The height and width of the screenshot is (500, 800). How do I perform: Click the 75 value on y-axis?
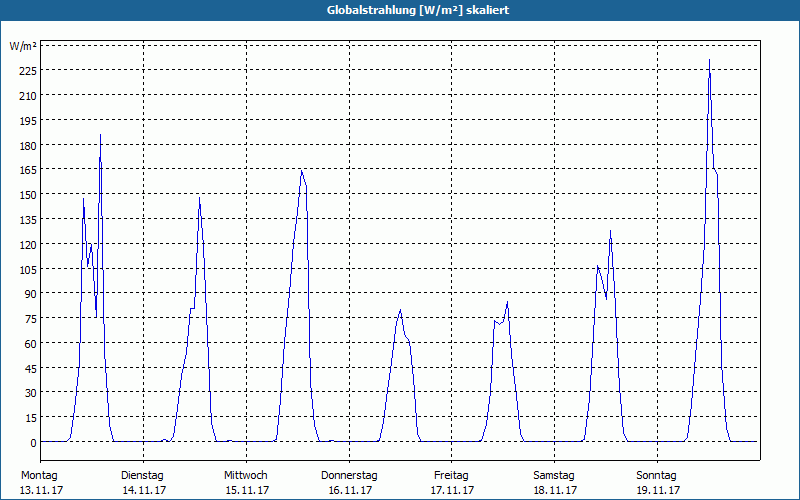(x=31, y=318)
